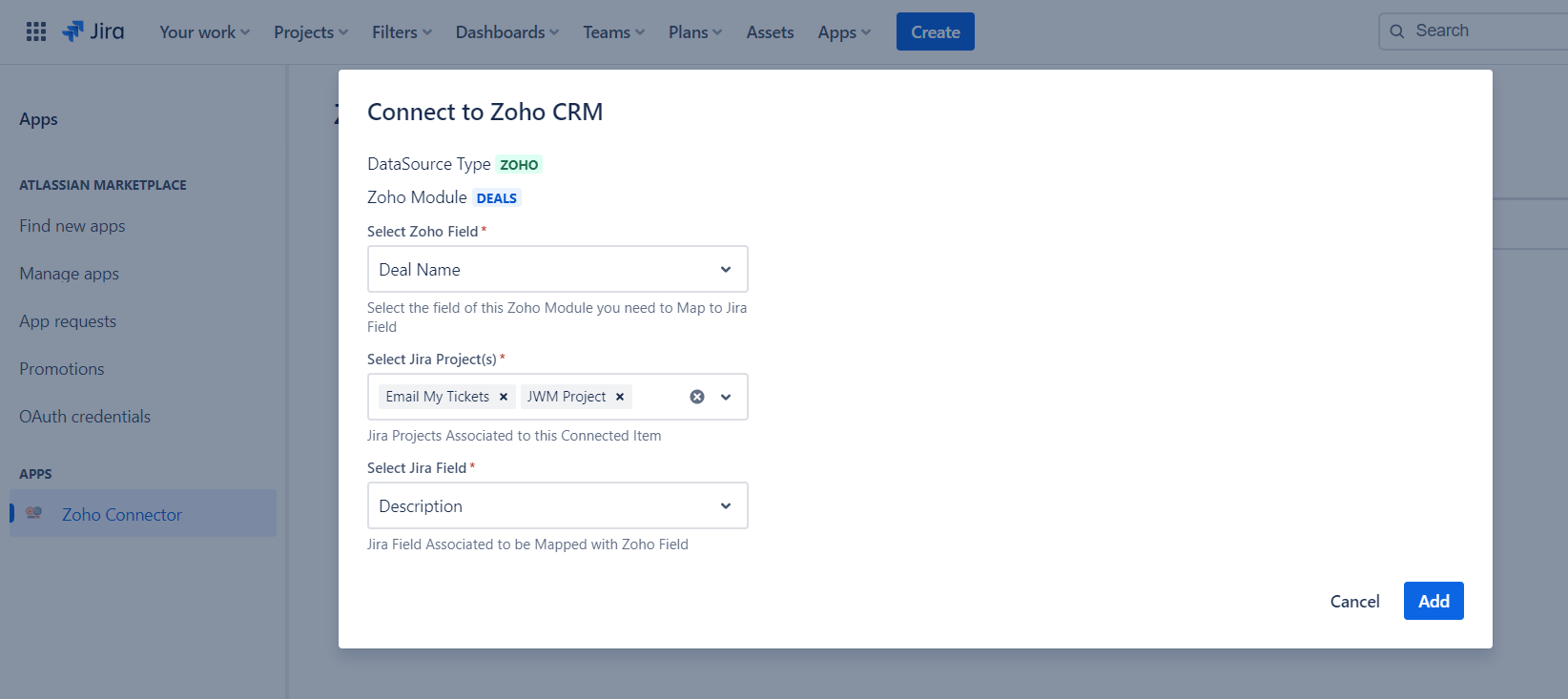Open the Filters menu
This screenshot has width=1568, height=699.
coord(402,31)
